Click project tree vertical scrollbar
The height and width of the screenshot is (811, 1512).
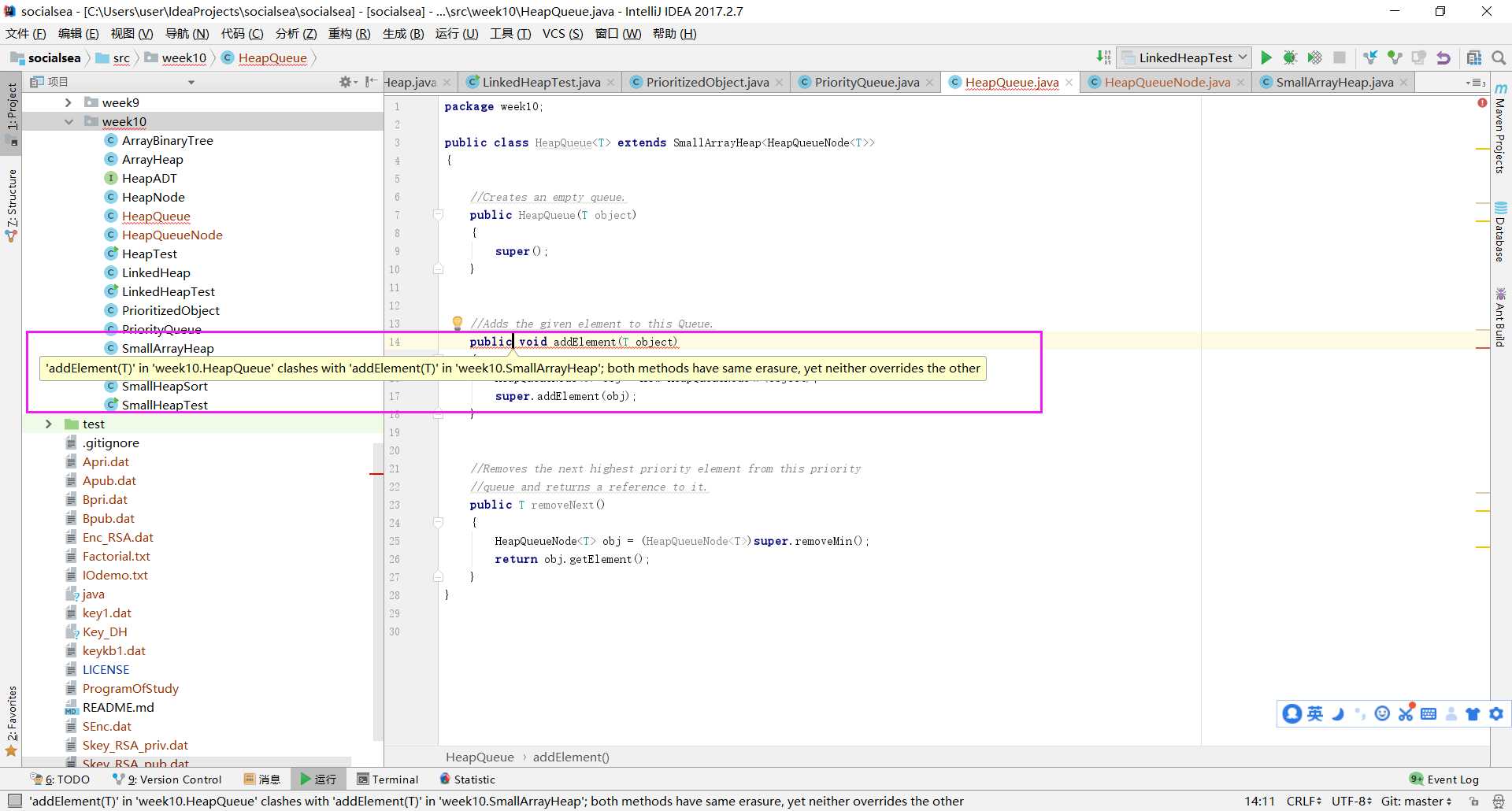point(378,591)
